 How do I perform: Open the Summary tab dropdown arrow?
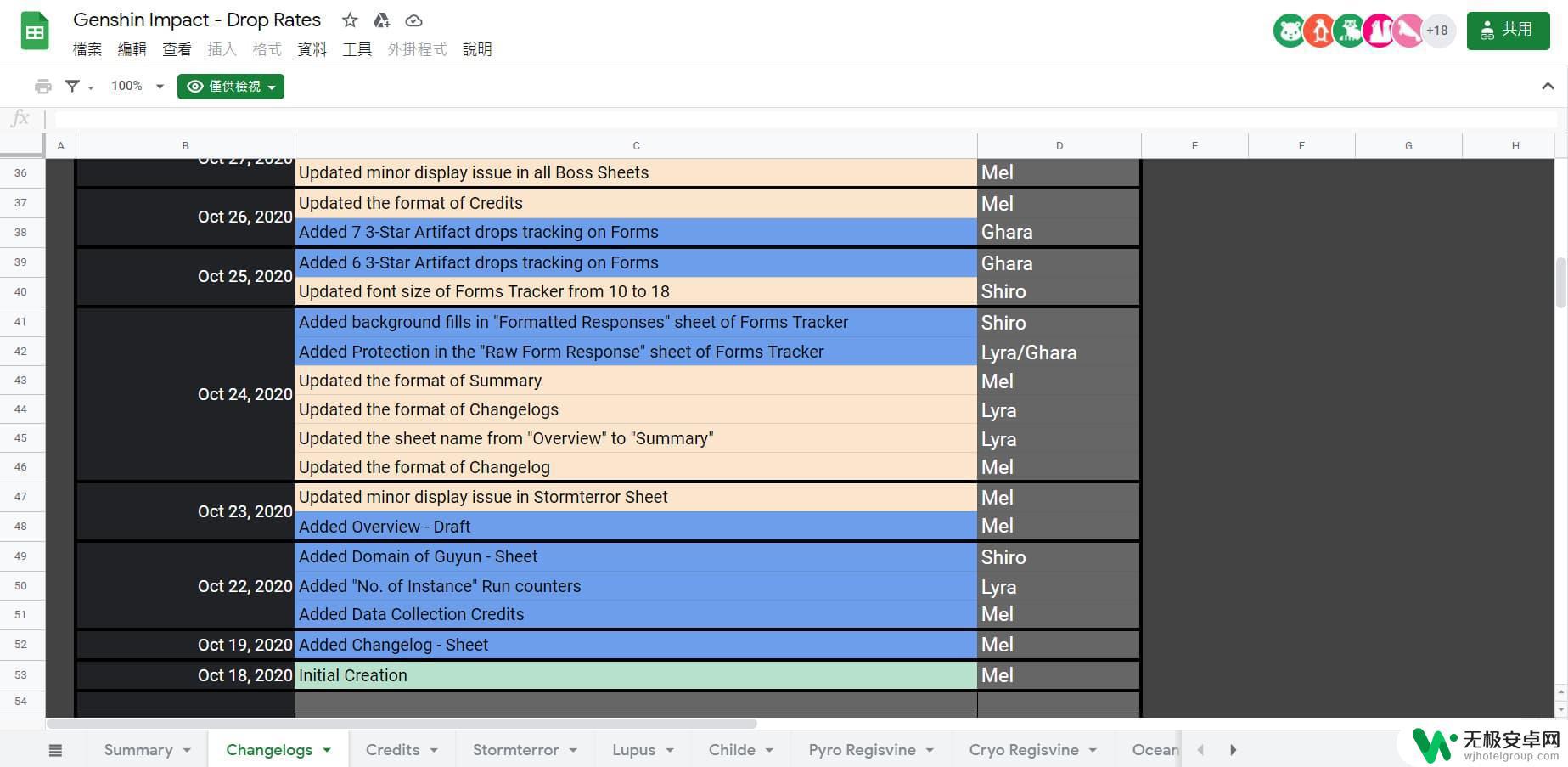[187, 750]
